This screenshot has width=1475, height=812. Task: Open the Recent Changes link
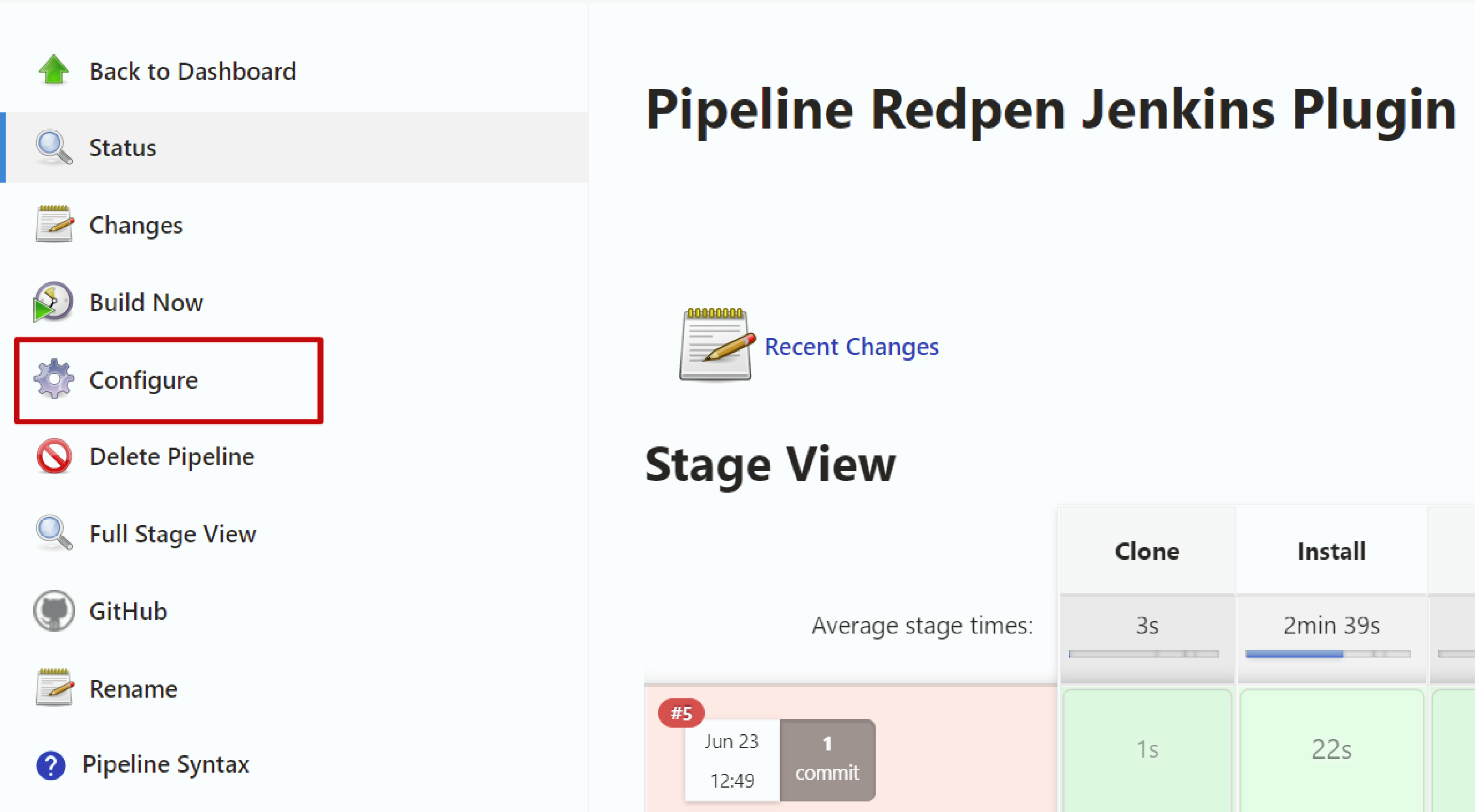(852, 346)
